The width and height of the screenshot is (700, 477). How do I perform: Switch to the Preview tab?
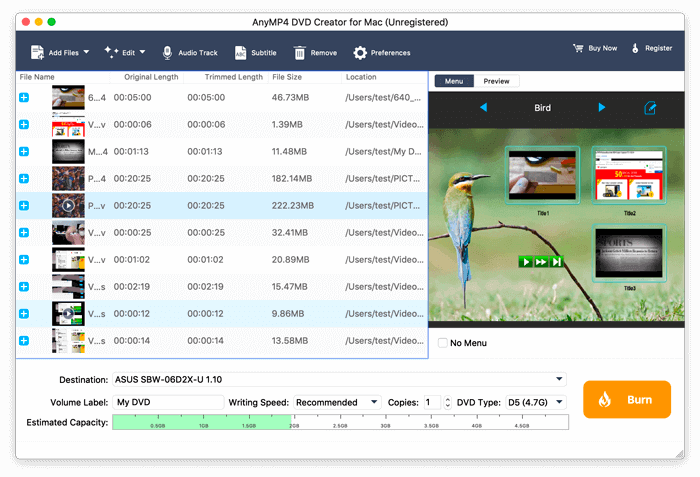pyautogui.click(x=497, y=81)
